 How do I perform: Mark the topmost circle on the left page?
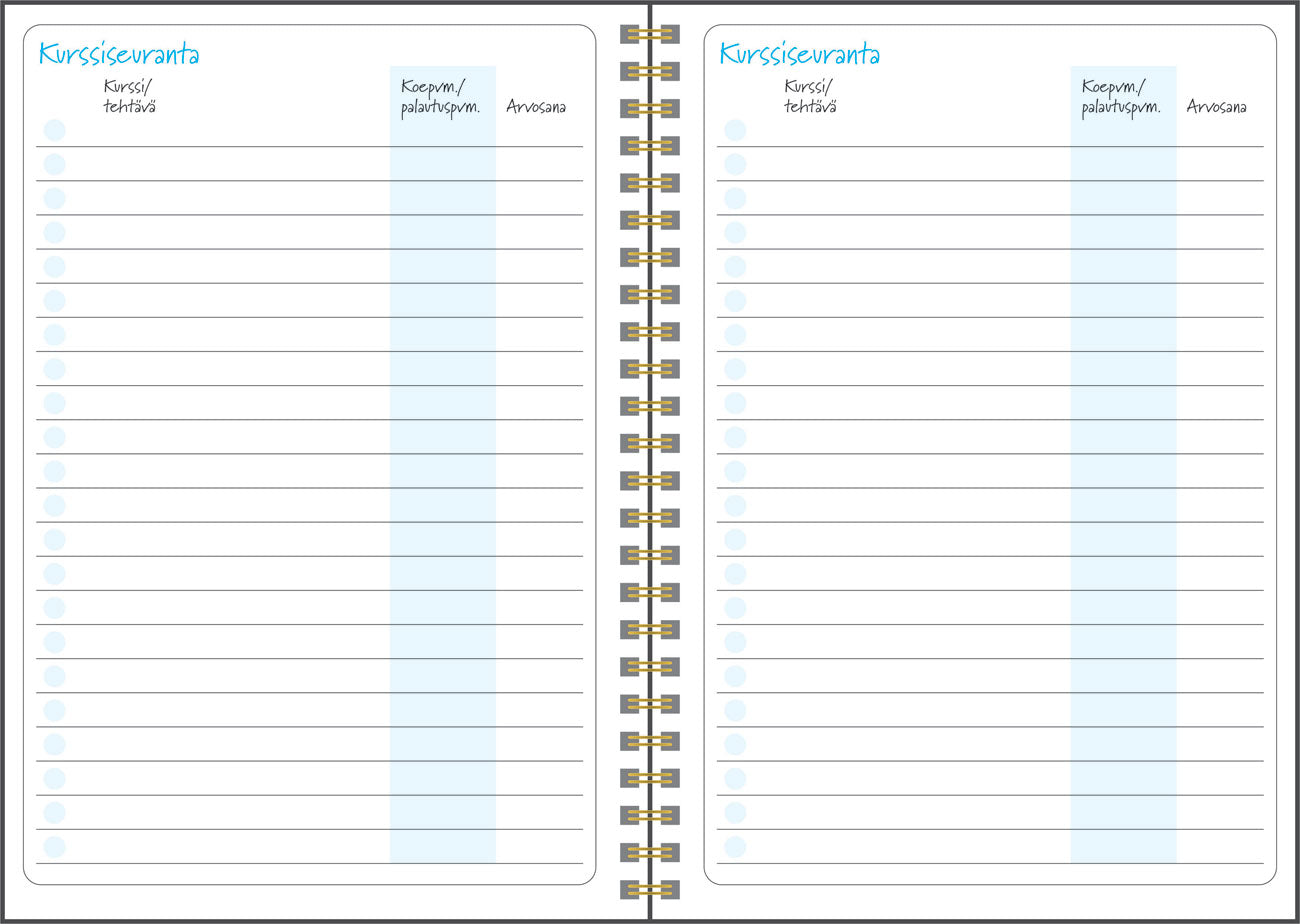[x=54, y=130]
